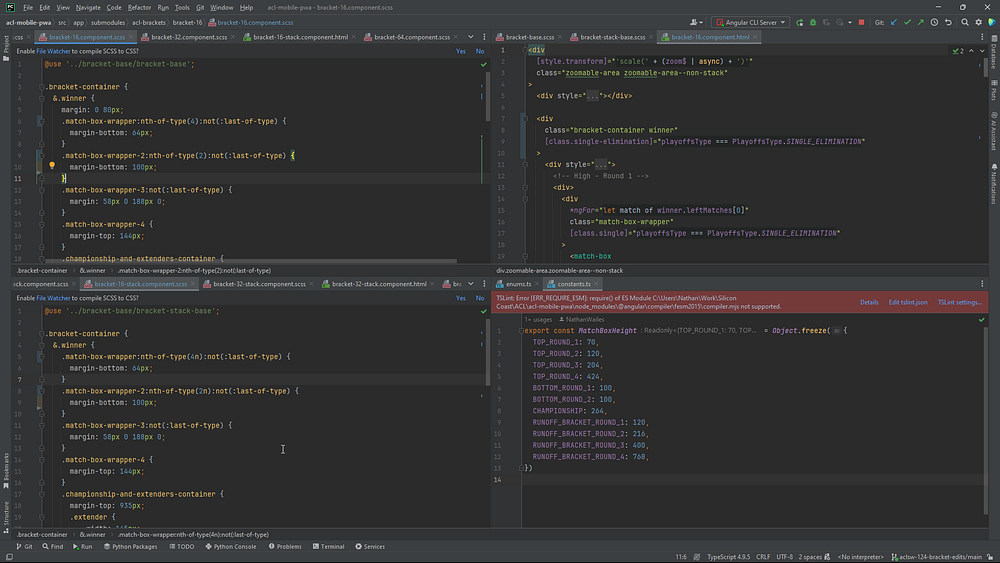This screenshot has height=563, width=1000.
Task: Click the Git update project arrow
Action: (892, 21)
